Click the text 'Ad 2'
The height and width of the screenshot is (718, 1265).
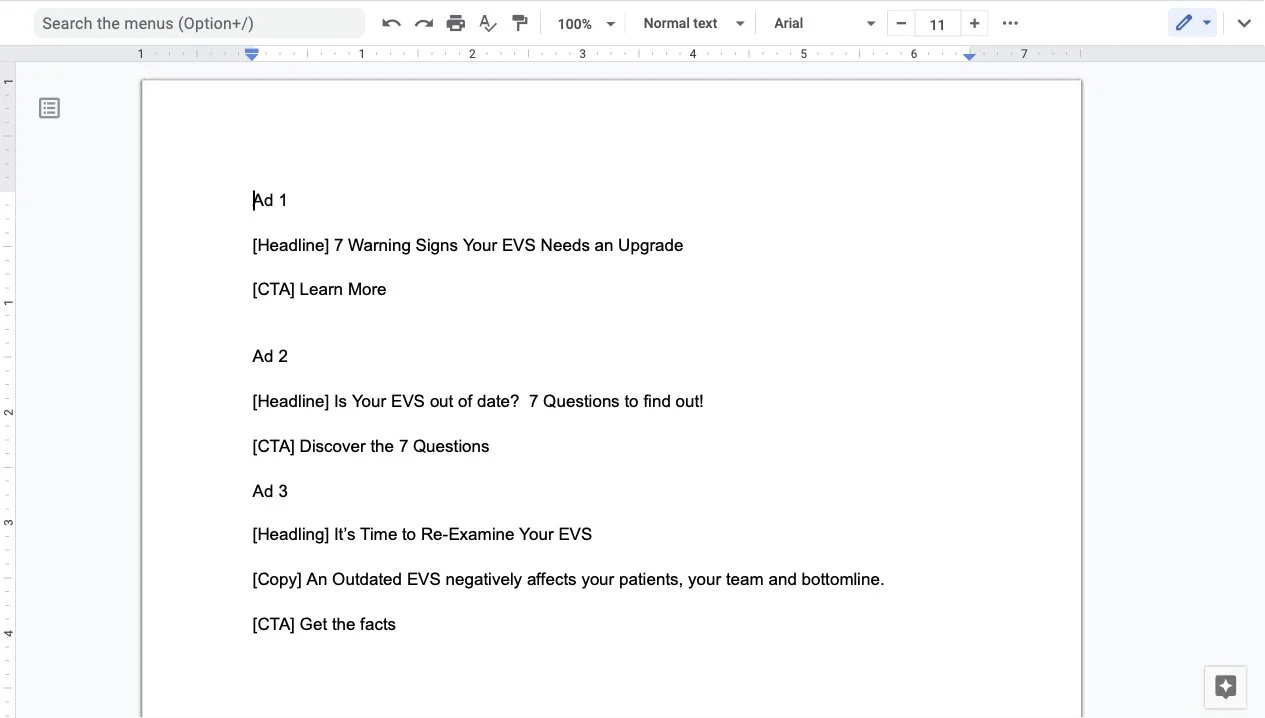(270, 356)
